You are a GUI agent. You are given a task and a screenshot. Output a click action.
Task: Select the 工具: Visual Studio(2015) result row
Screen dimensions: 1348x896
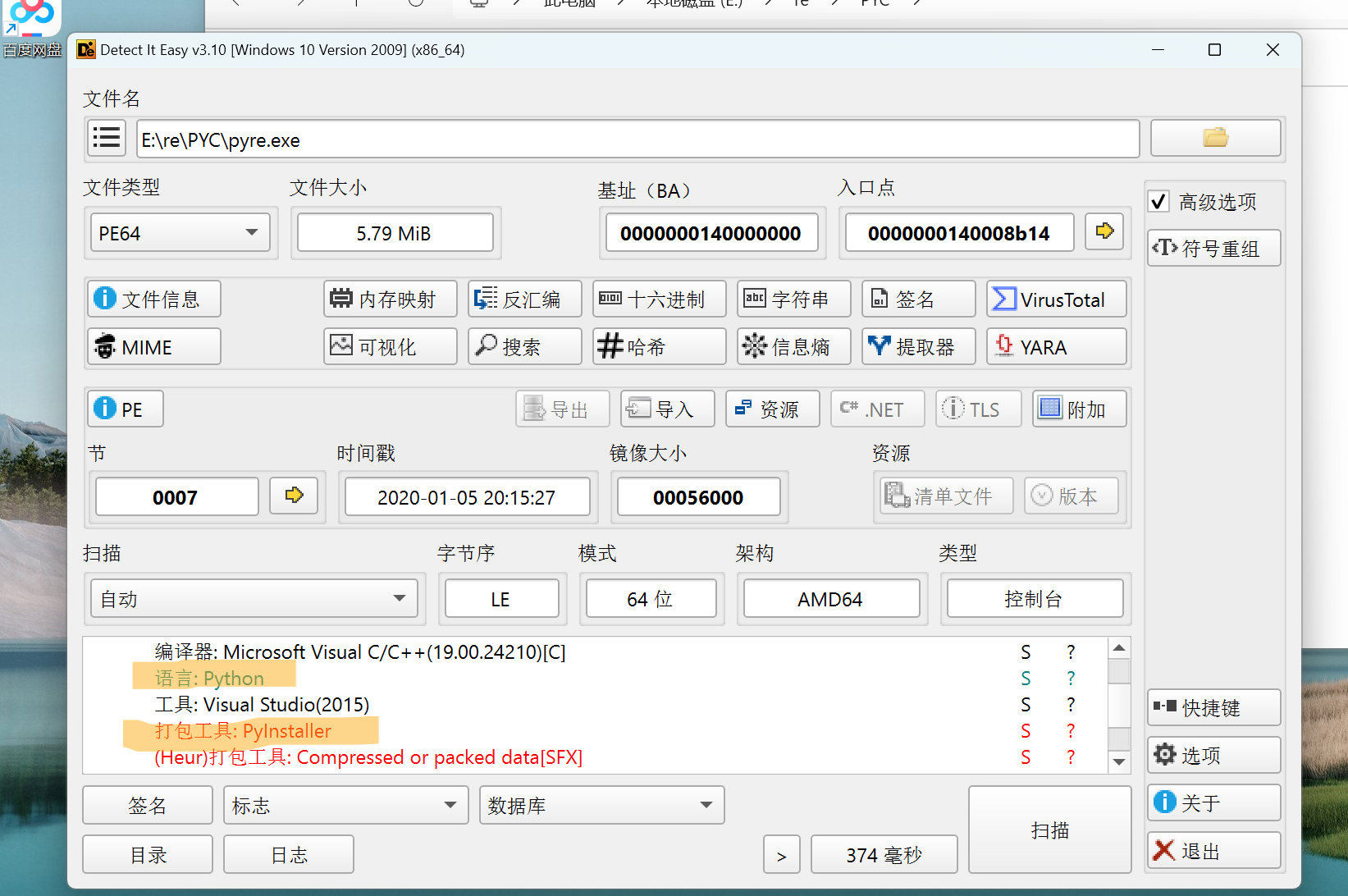click(594, 704)
